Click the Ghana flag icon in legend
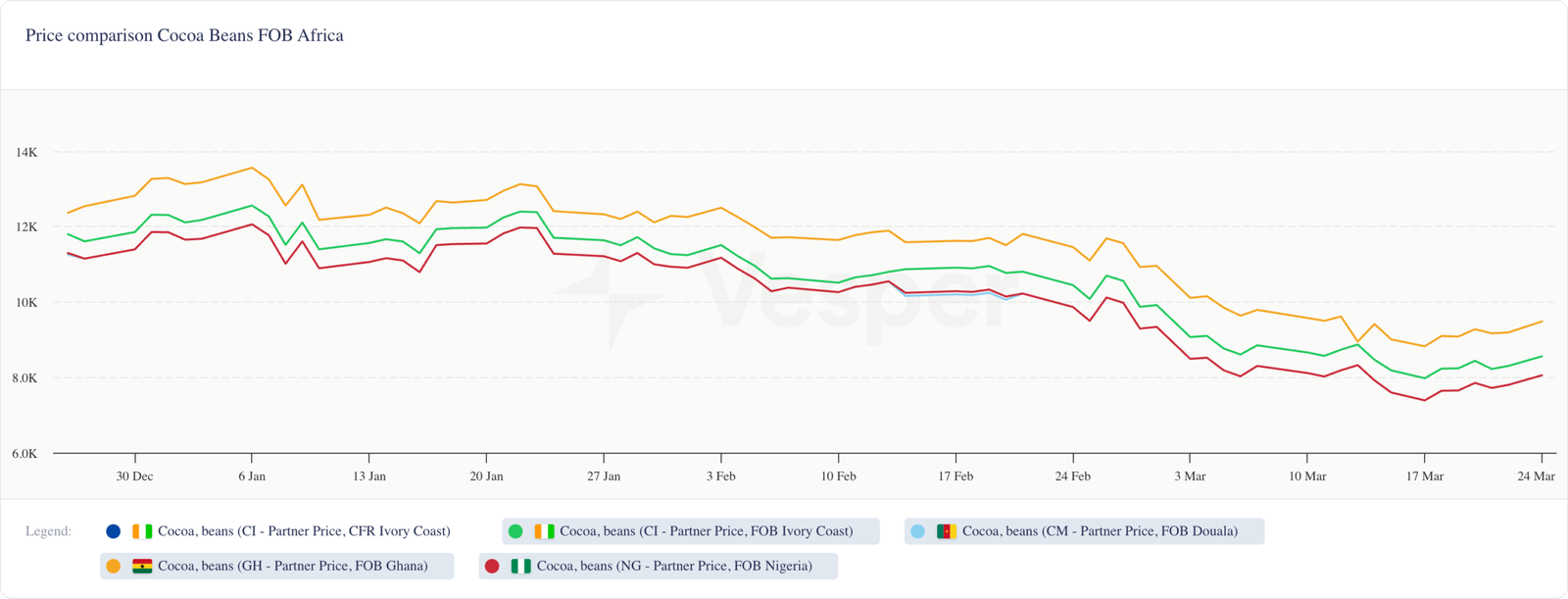The image size is (1568, 599). tap(142, 566)
